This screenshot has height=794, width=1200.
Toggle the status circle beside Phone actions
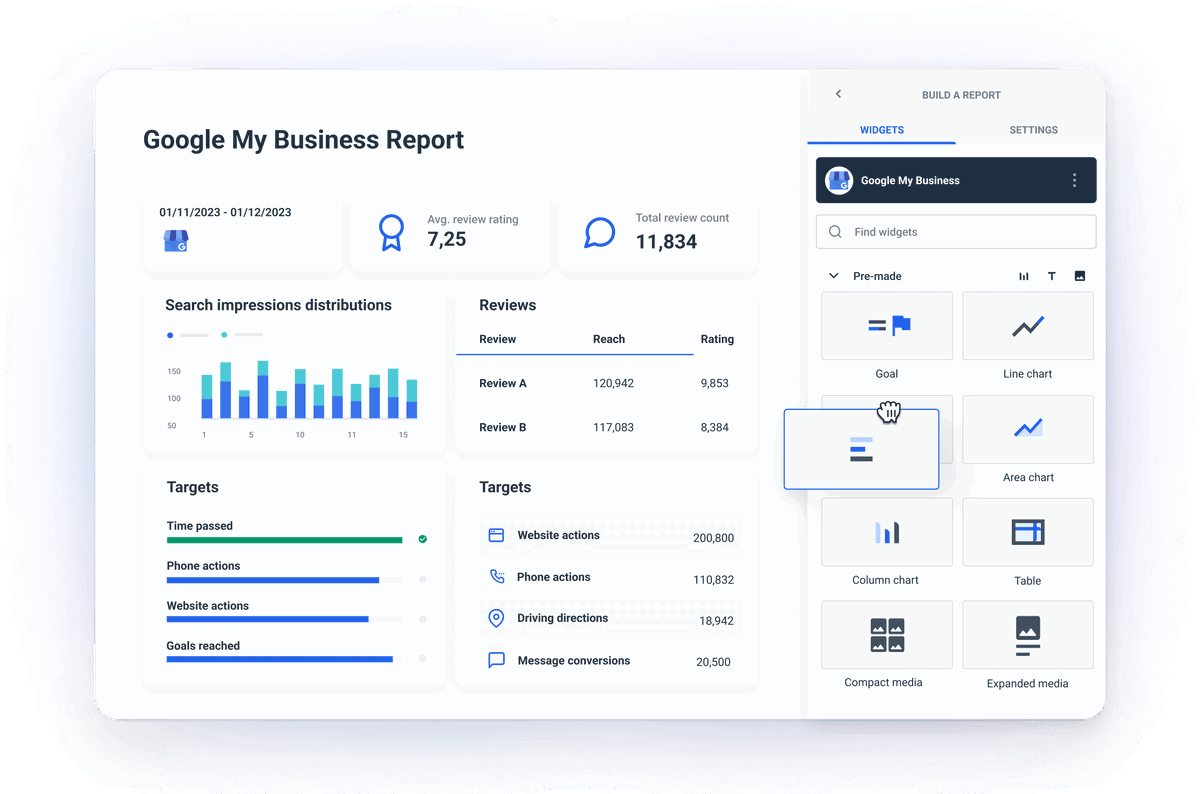click(422, 579)
